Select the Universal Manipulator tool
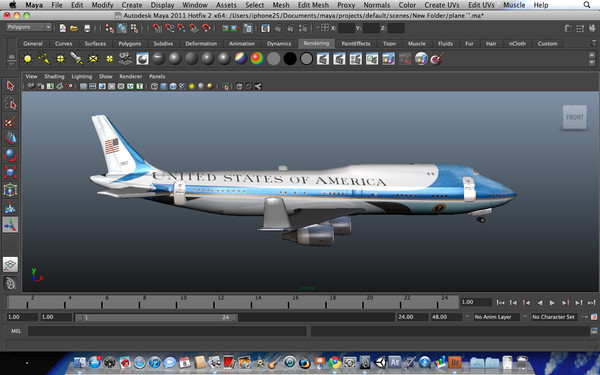The width and height of the screenshot is (600, 375). tap(10, 190)
